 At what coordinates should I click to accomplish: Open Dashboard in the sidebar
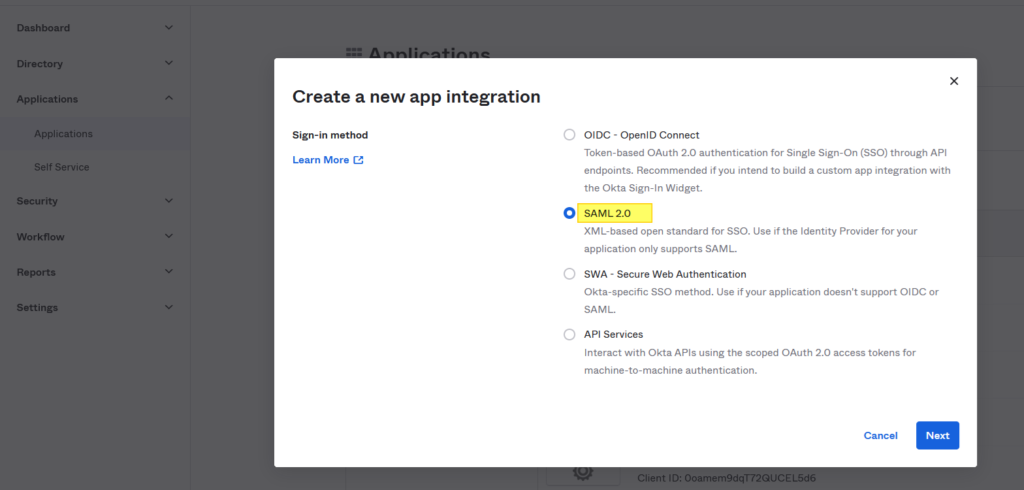[43, 28]
